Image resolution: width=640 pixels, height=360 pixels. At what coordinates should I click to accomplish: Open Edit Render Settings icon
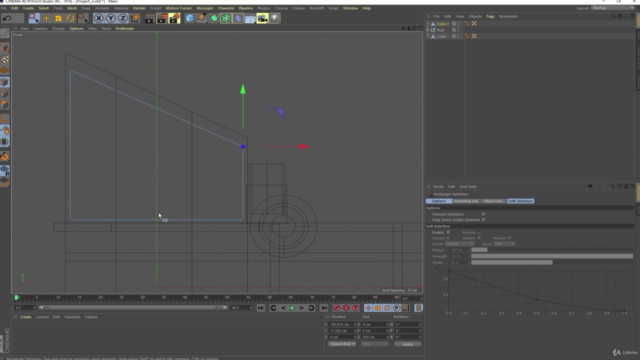pyautogui.click(x=175, y=18)
